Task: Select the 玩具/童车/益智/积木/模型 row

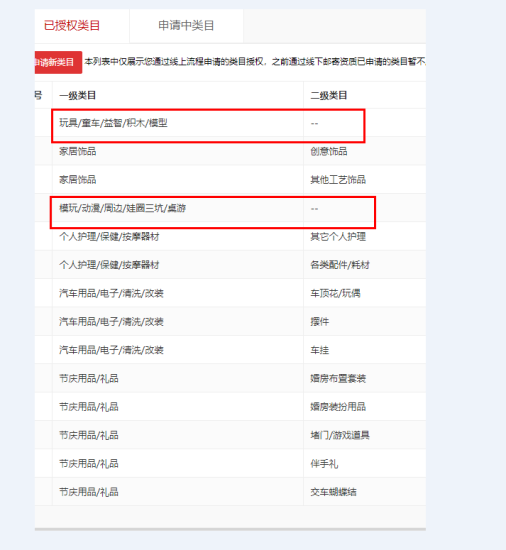Action: pyautogui.click(x=230, y=123)
